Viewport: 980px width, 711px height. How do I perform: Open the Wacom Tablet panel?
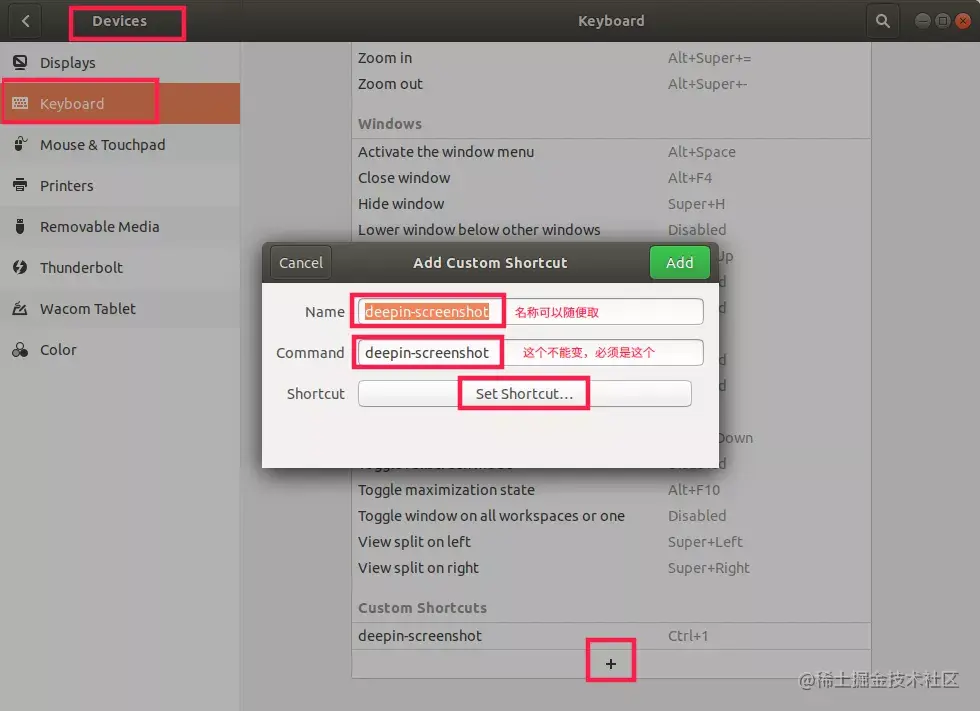[x=120, y=309]
